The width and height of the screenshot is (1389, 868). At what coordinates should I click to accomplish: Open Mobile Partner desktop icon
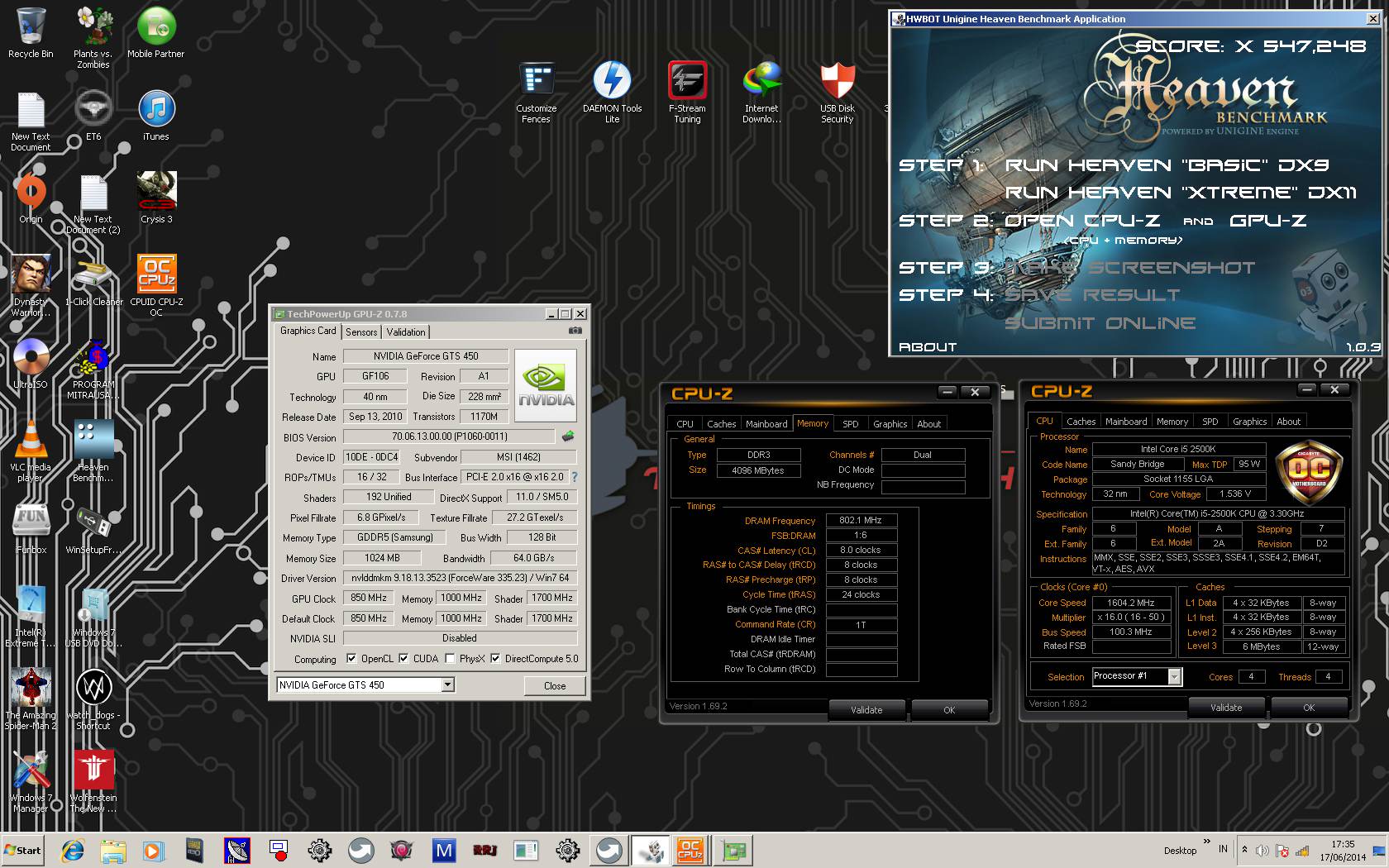(156, 33)
